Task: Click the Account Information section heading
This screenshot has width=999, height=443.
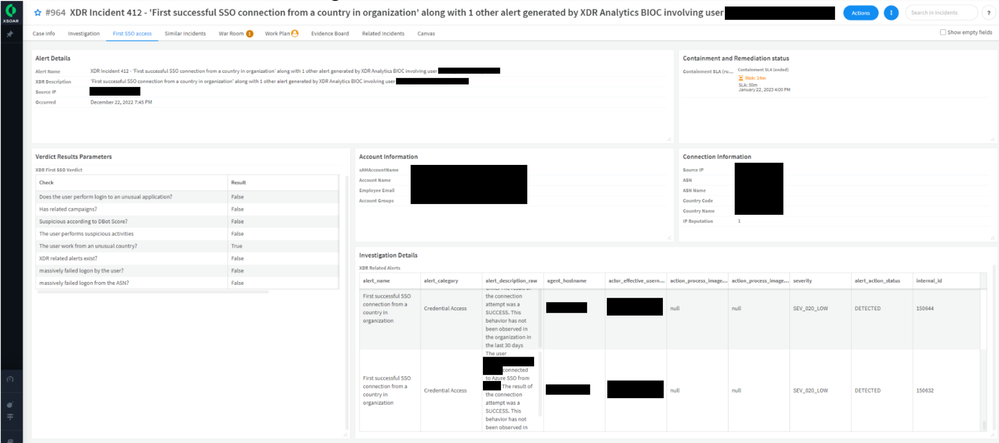Action: pos(389,157)
